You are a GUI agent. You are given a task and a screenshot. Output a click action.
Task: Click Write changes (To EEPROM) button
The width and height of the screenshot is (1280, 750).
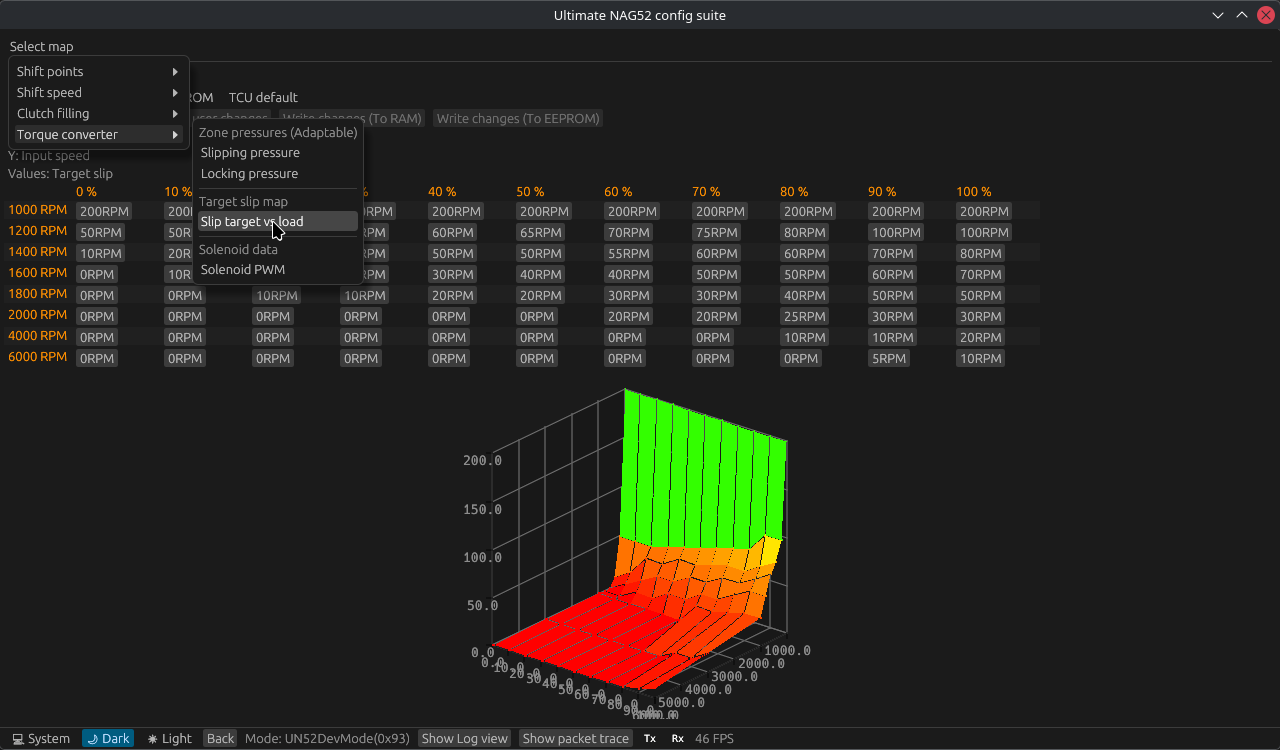point(518,119)
